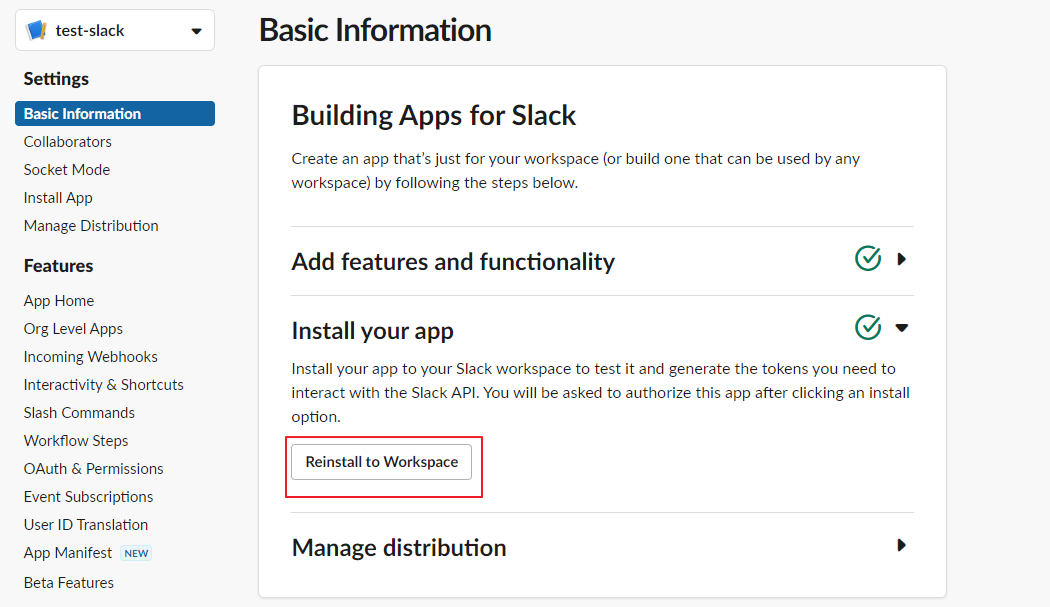Click the Basic Information page title
The height and width of the screenshot is (607, 1050).
(x=375, y=31)
